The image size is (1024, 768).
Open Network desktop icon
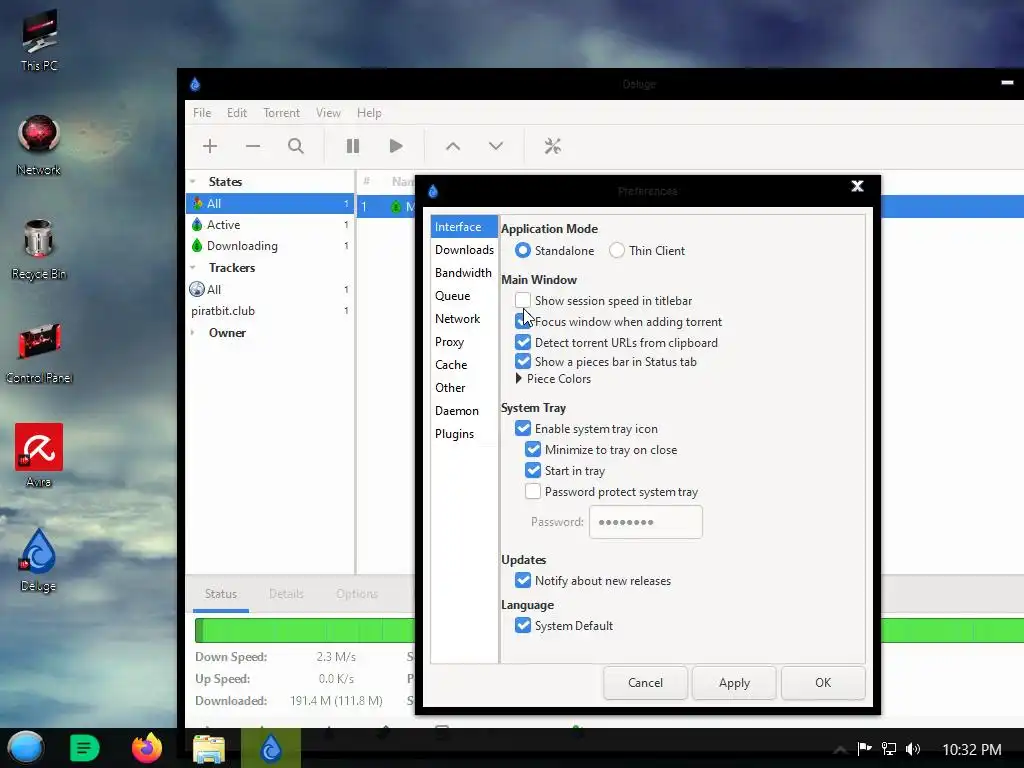click(39, 144)
